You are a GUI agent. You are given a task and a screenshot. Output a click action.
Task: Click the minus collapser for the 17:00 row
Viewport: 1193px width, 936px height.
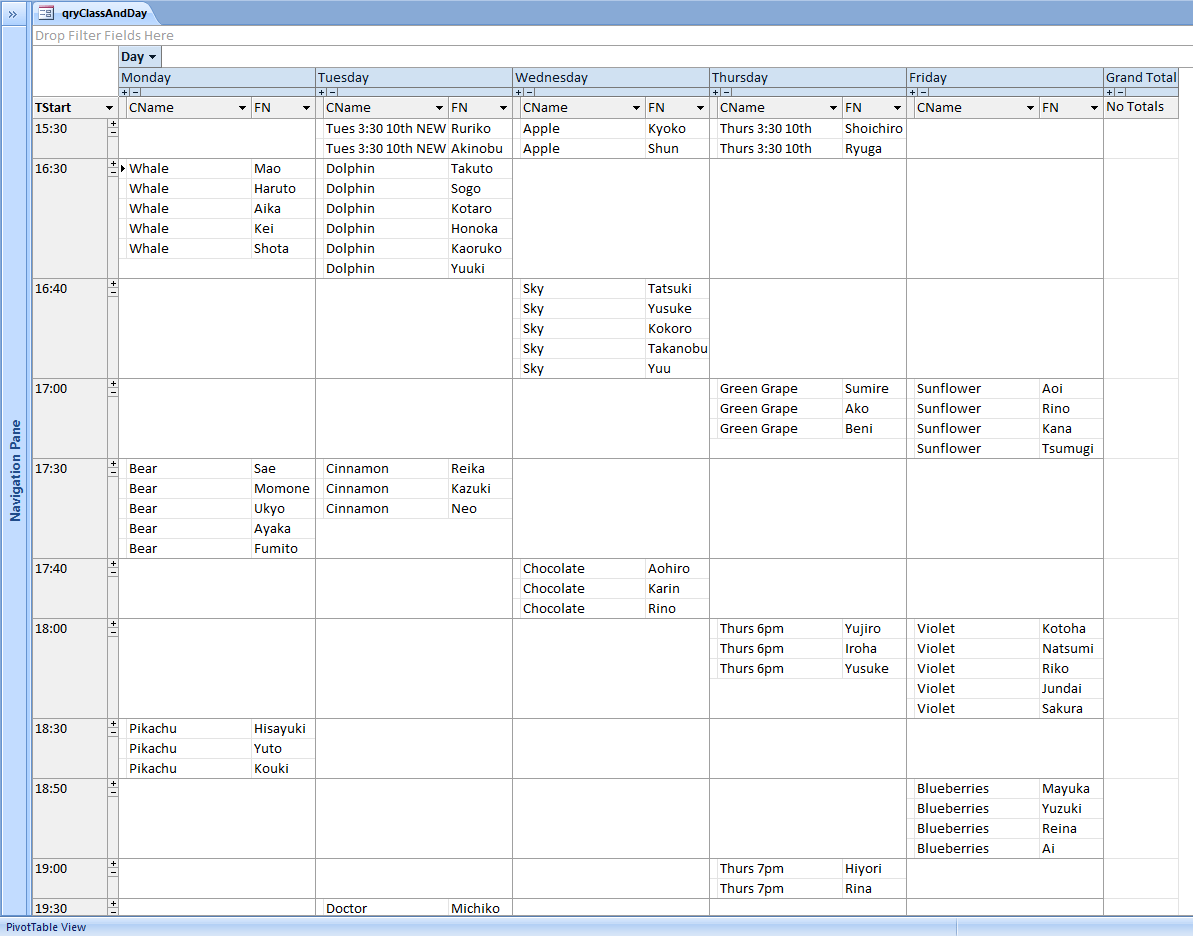[113, 393]
